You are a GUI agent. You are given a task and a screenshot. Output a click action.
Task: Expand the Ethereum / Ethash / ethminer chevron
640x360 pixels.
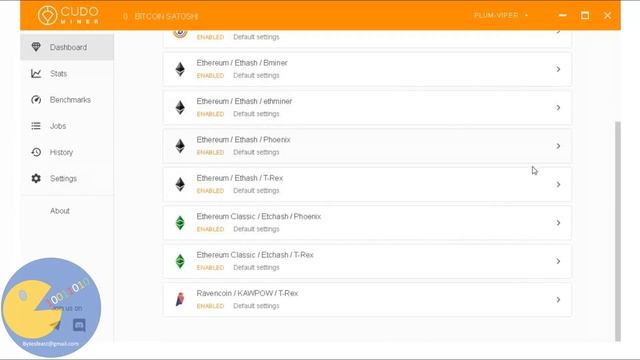point(558,108)
